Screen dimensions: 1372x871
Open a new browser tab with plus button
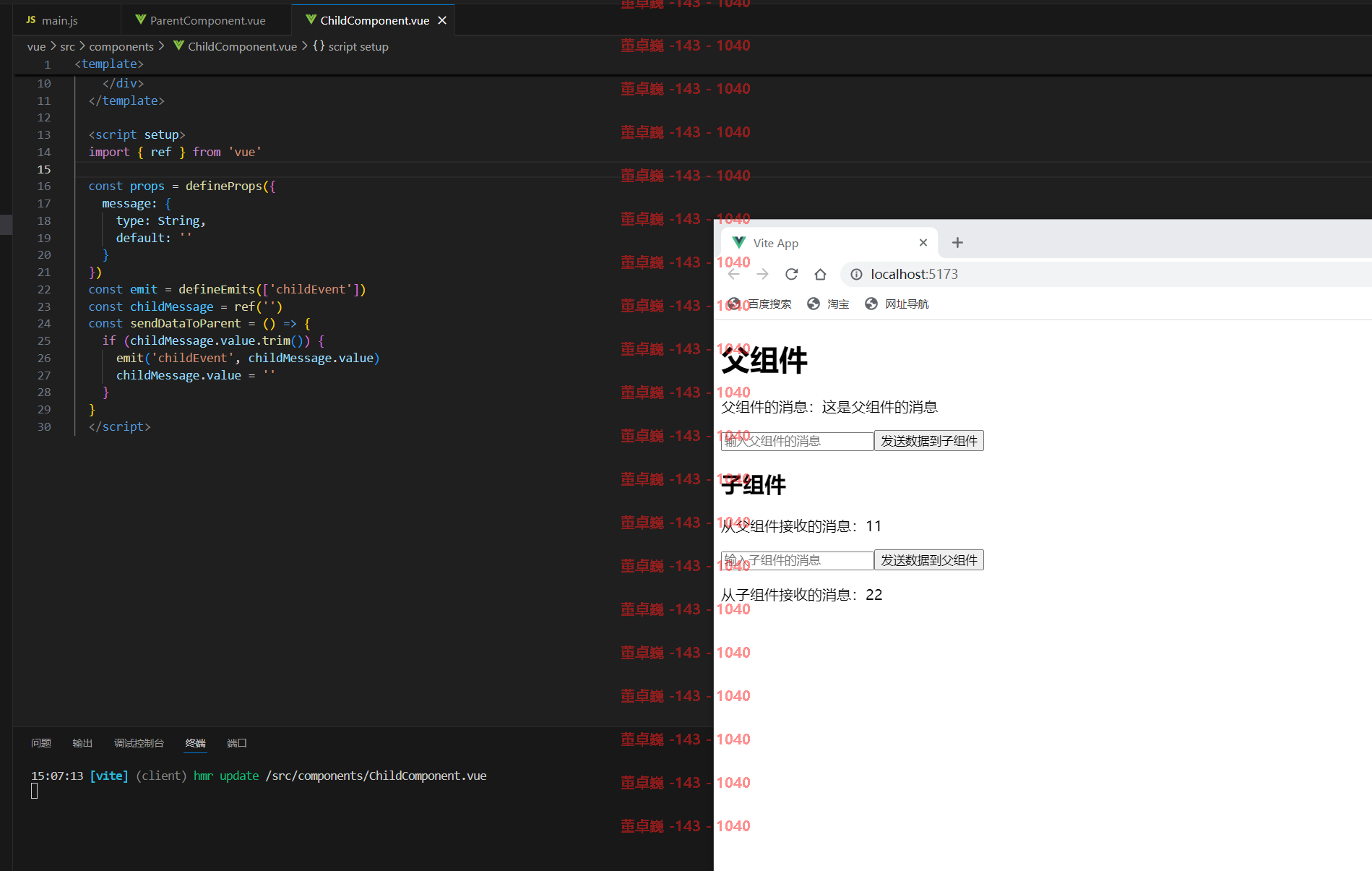click(957, 243)
